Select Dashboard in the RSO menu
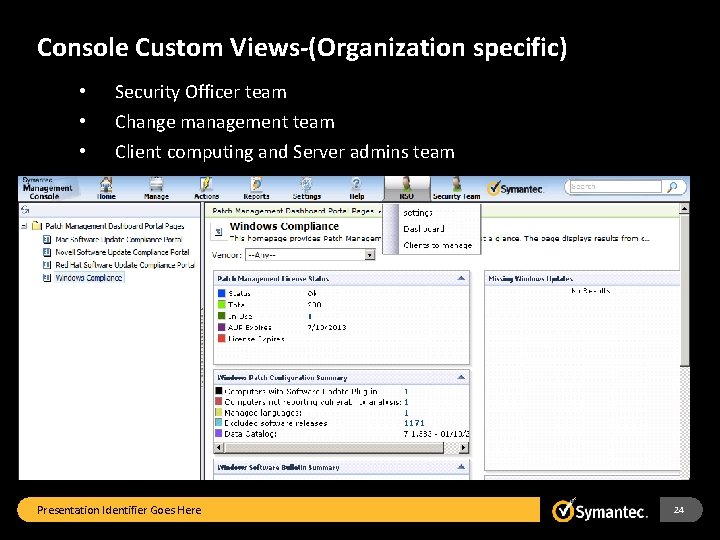 (x=423, y=229)
